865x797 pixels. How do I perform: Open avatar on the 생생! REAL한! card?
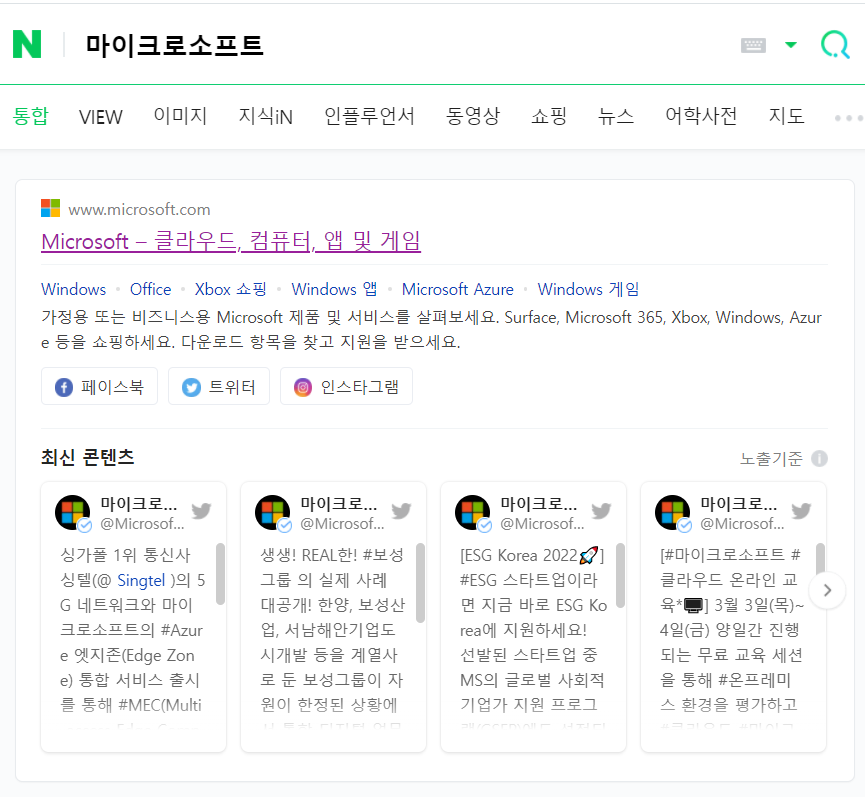click(x=273, y=512)
